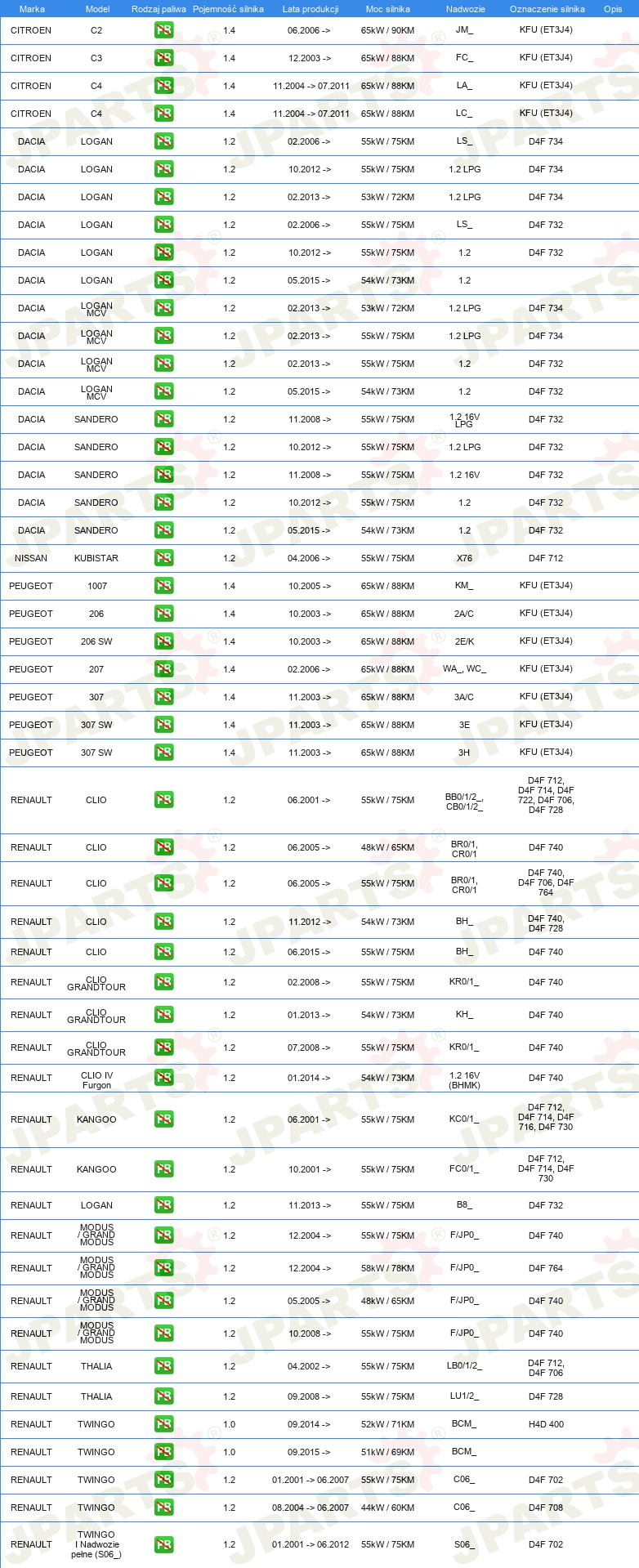The image size is (639, 1568).
Task: Click the 1.2 16V (BHMK) body cell
Action: coord(464,1080)
